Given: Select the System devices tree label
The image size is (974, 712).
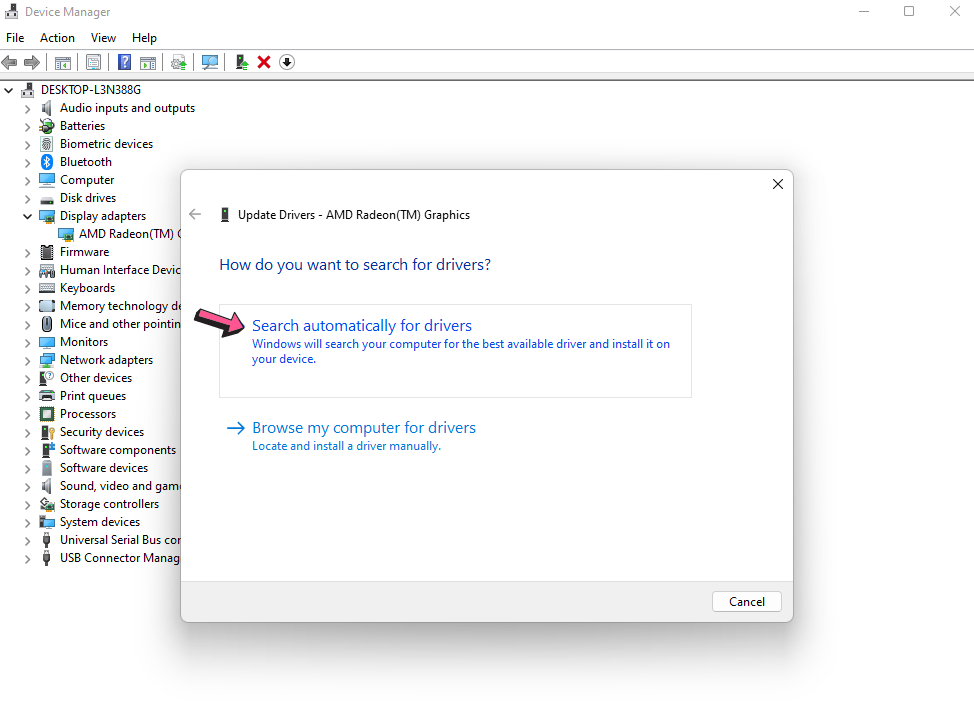Looking at the screenshot, I should [100, 523].
